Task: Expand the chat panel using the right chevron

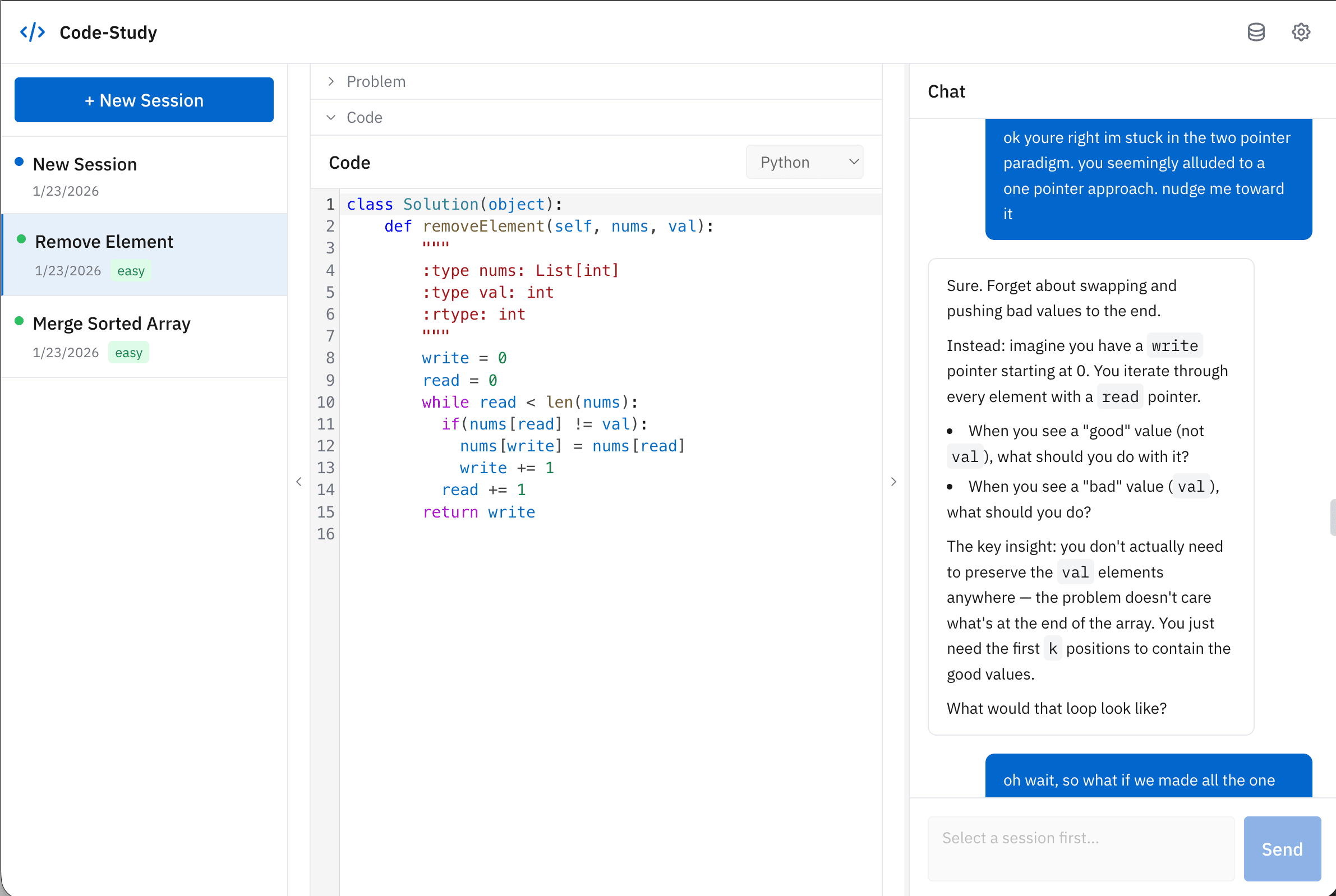Action: pos(893,482)
